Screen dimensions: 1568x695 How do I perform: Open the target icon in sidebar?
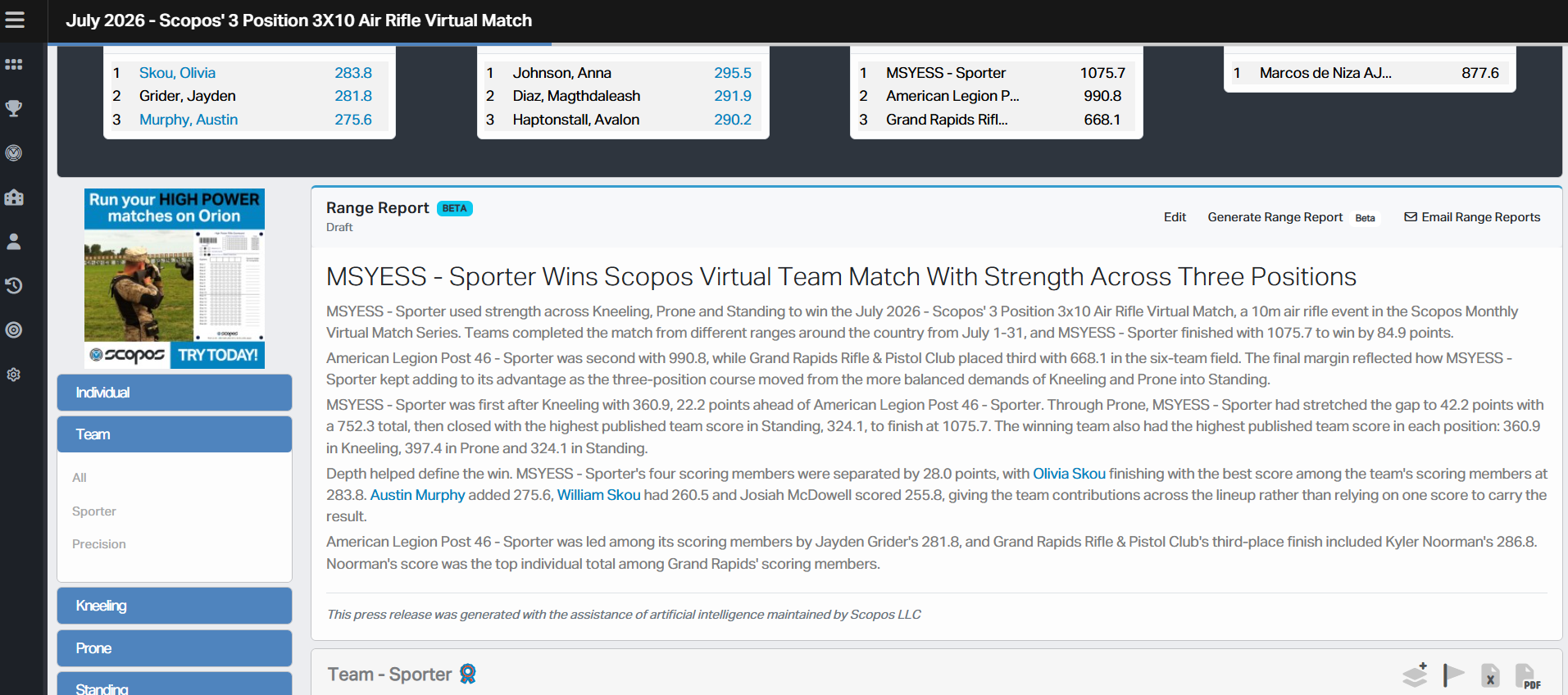click(x=14, y=329)
